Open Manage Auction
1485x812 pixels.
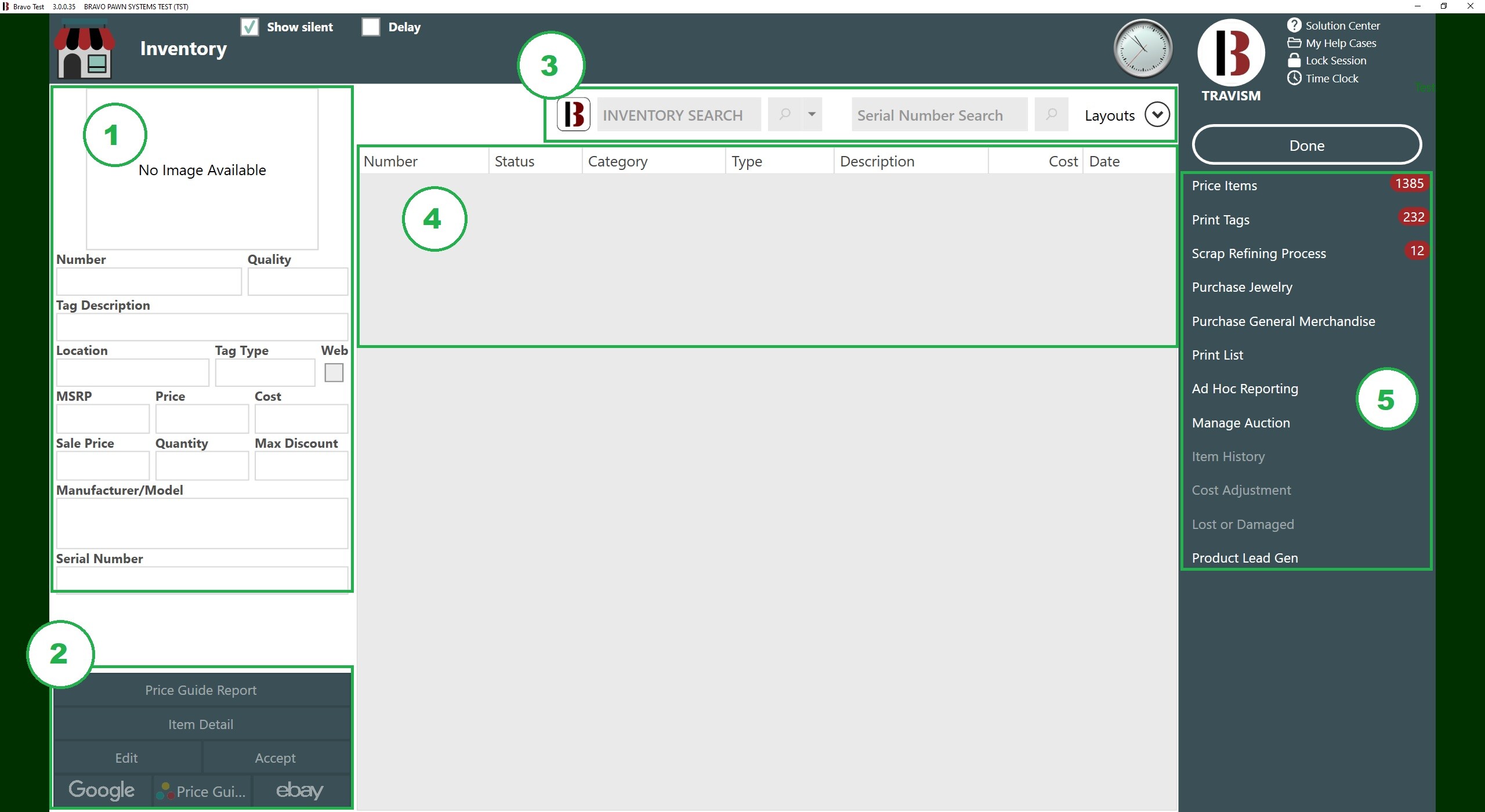1241,423
